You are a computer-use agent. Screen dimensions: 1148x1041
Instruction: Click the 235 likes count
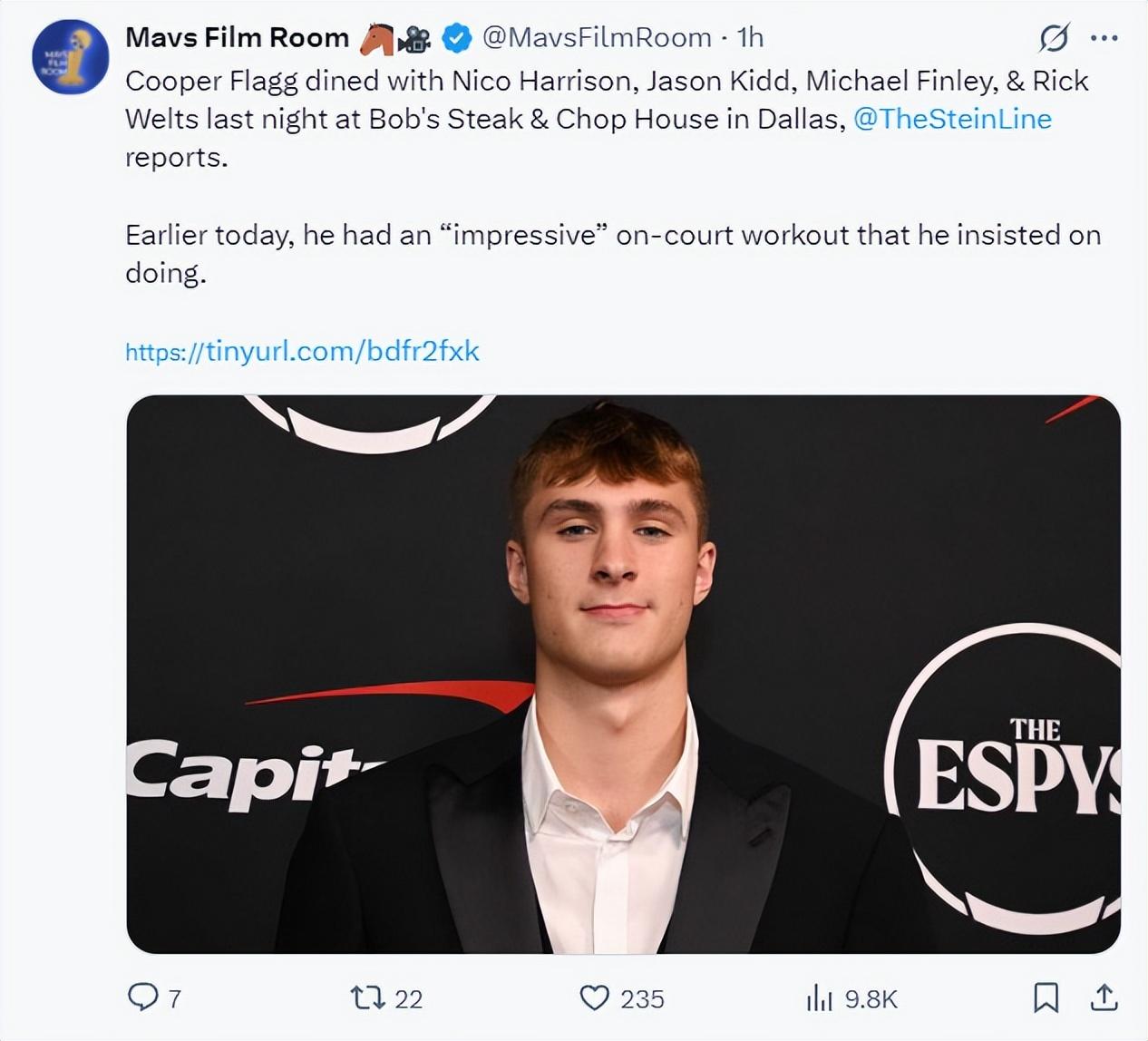point(642,998)
